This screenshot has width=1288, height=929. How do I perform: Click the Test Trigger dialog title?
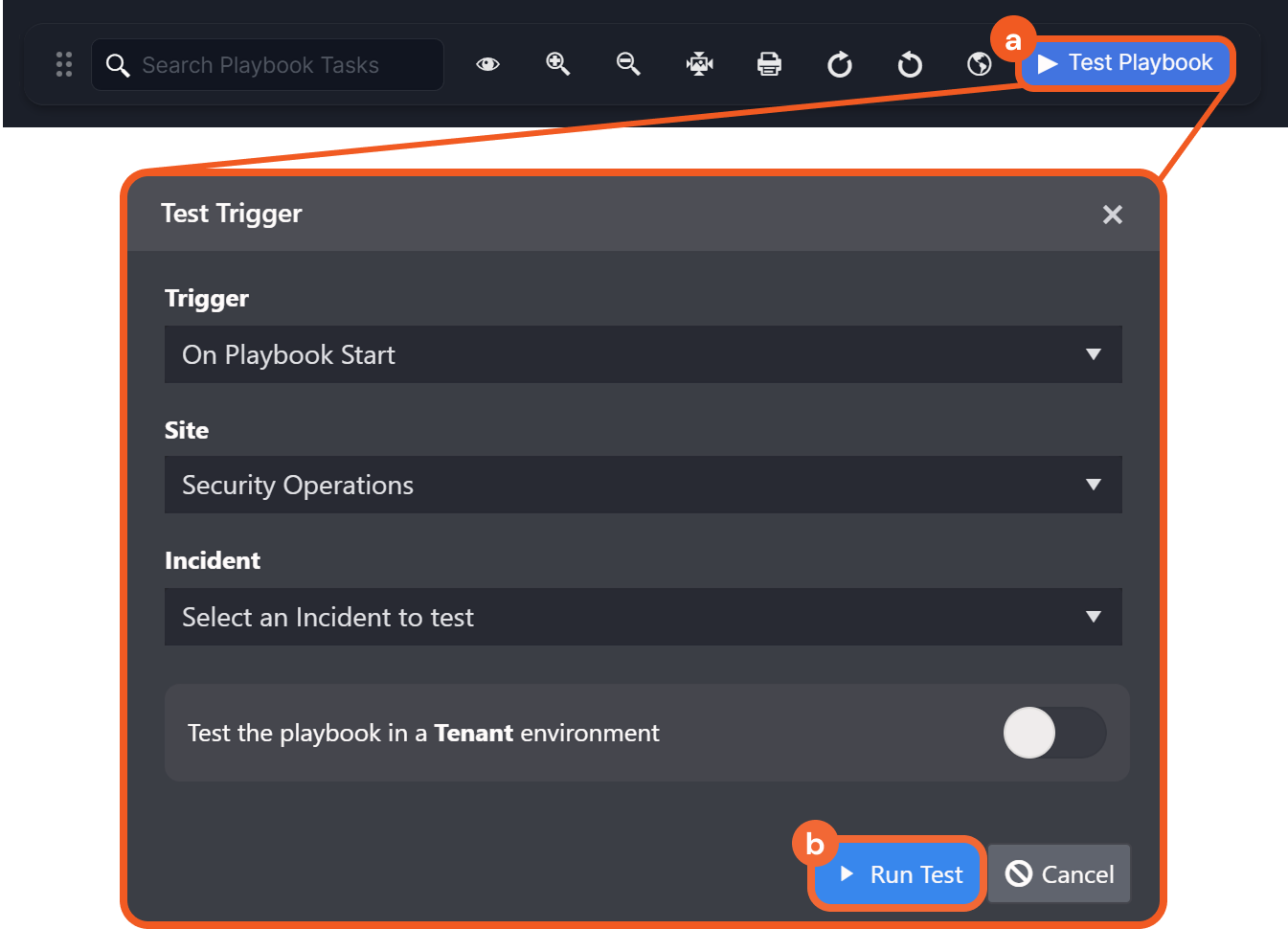pyautogui.click(x=232, y=214)
